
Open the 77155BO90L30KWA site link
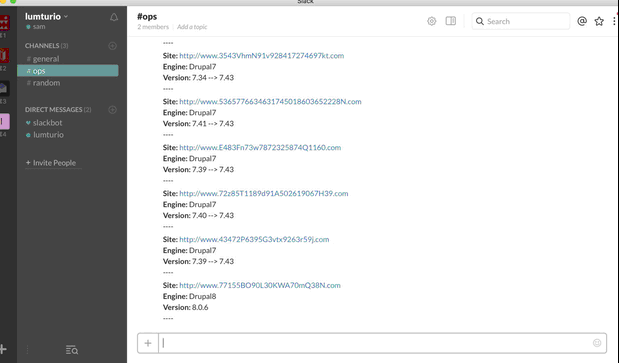coord(260,285)
